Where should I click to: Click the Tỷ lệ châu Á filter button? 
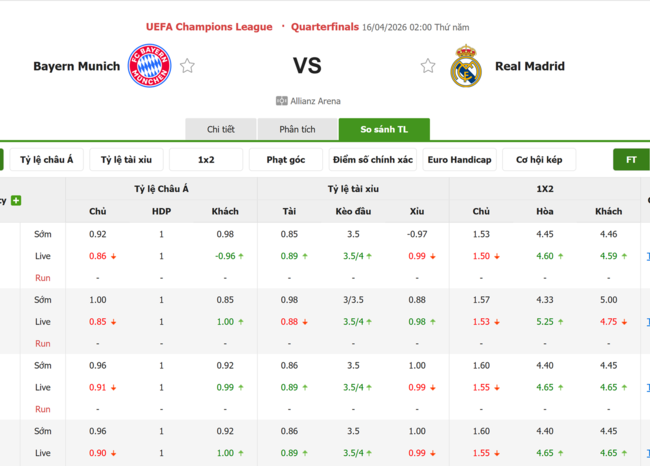(47, 160)
